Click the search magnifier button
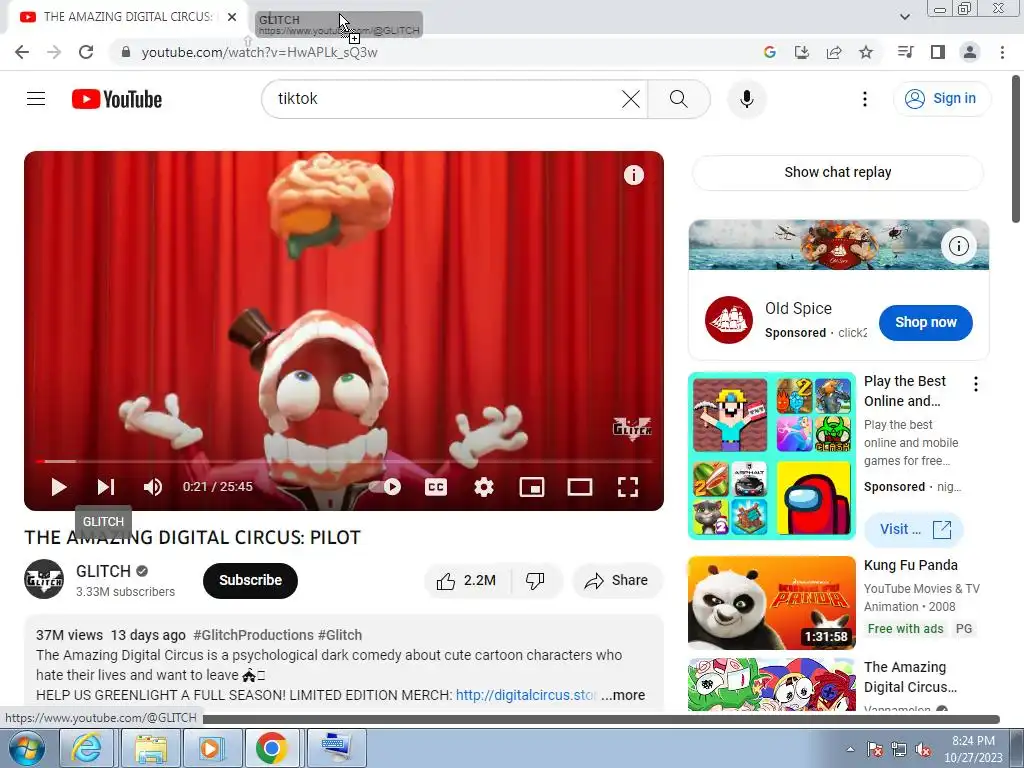1024x768 pixels. point(679,99)
